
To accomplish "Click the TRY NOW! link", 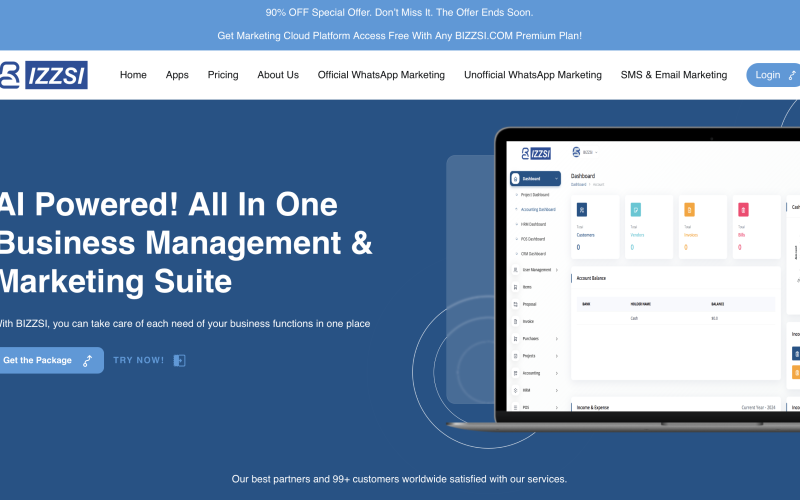I will (x=139, y=360).
